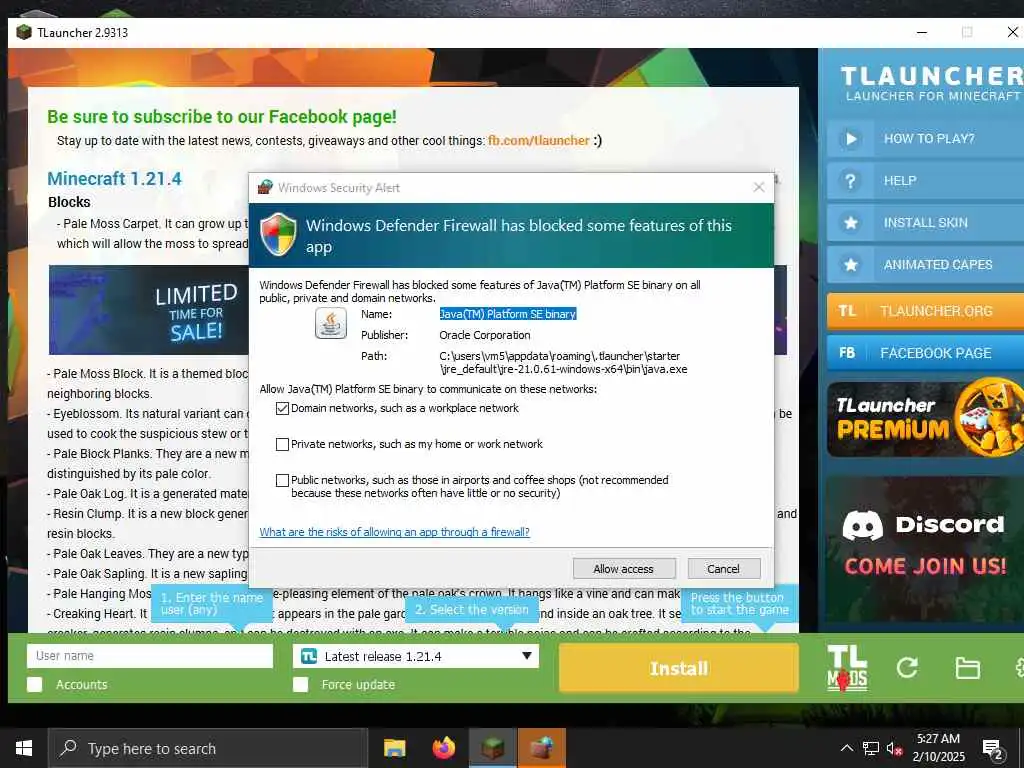
Task: Click the Oracle Corporation publisher text
Action: point(485,335)
